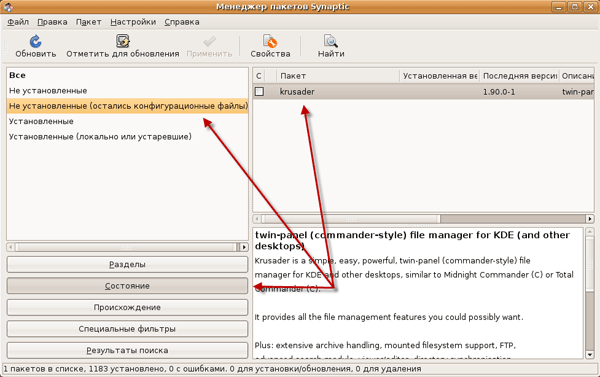
Task: Maximize the Synaptic window
Action: [x=574, y=7]
